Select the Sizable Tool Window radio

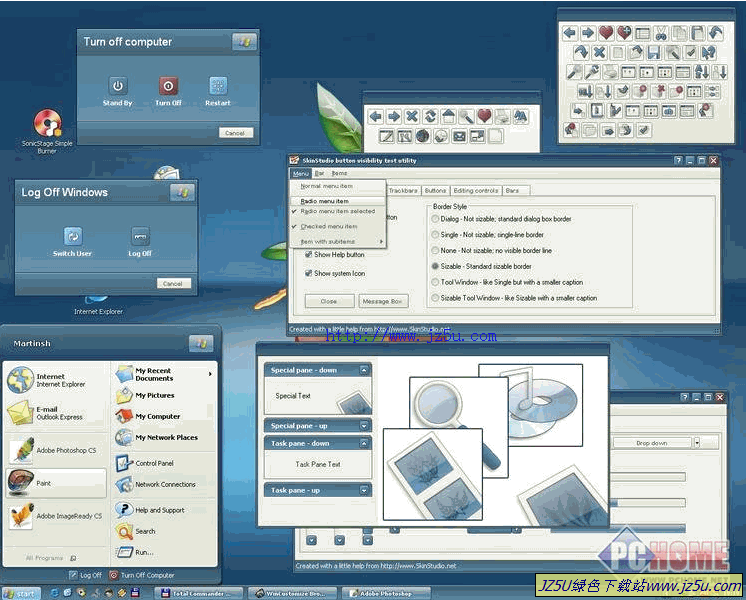[435, 298]
